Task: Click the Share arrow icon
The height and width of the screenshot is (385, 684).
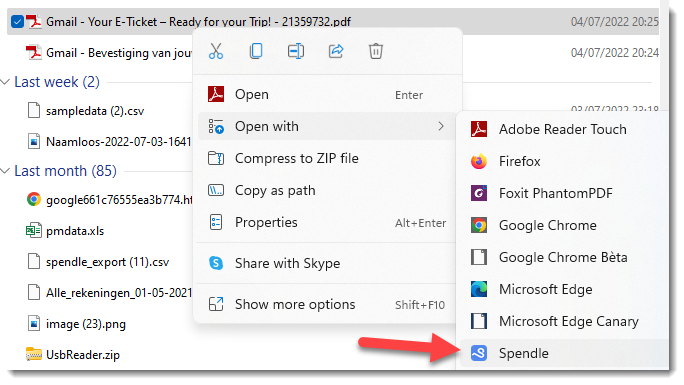Action: point(336,51)
